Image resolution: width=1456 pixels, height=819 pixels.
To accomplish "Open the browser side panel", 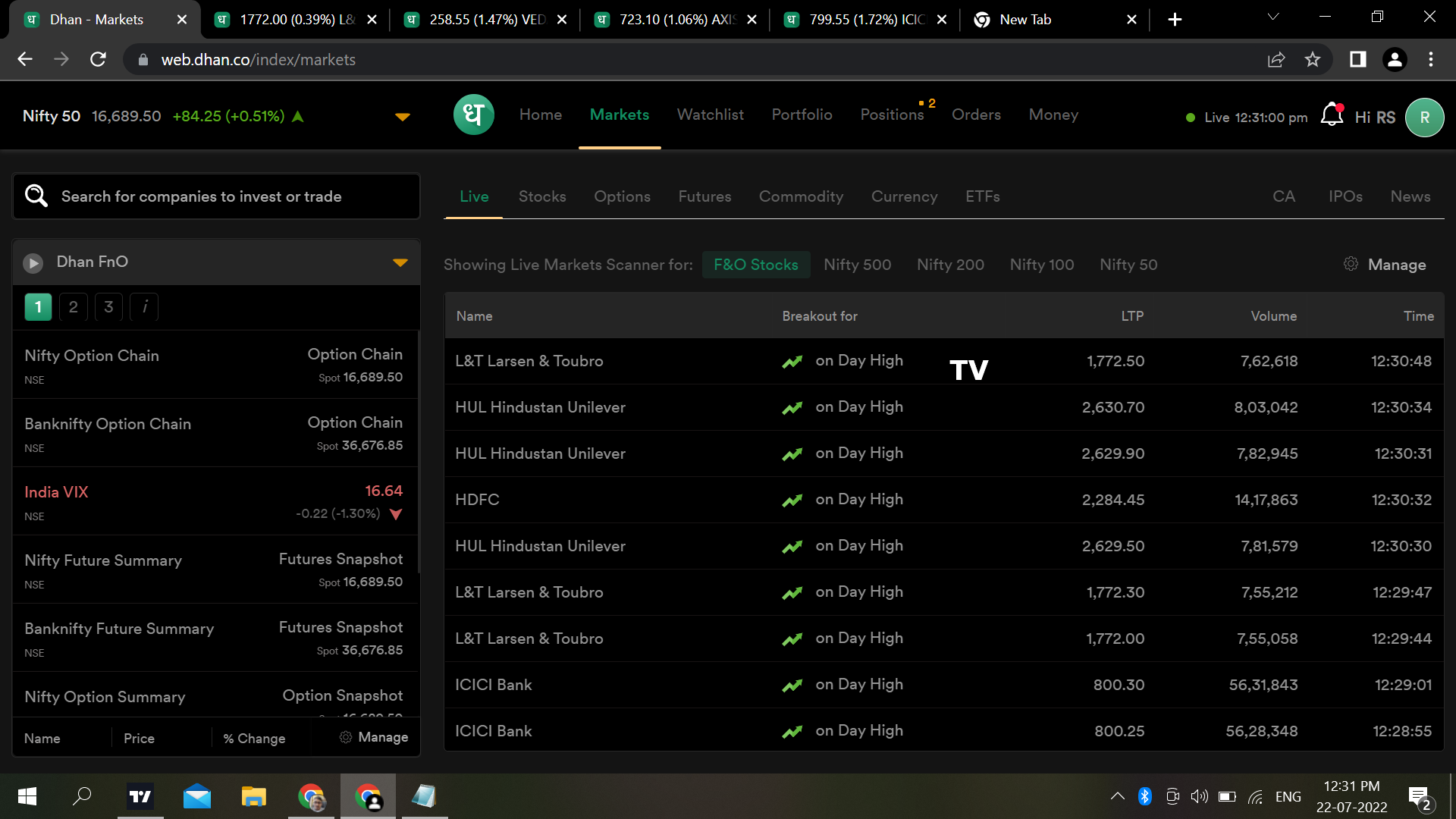I will (x=1358, y=59).
